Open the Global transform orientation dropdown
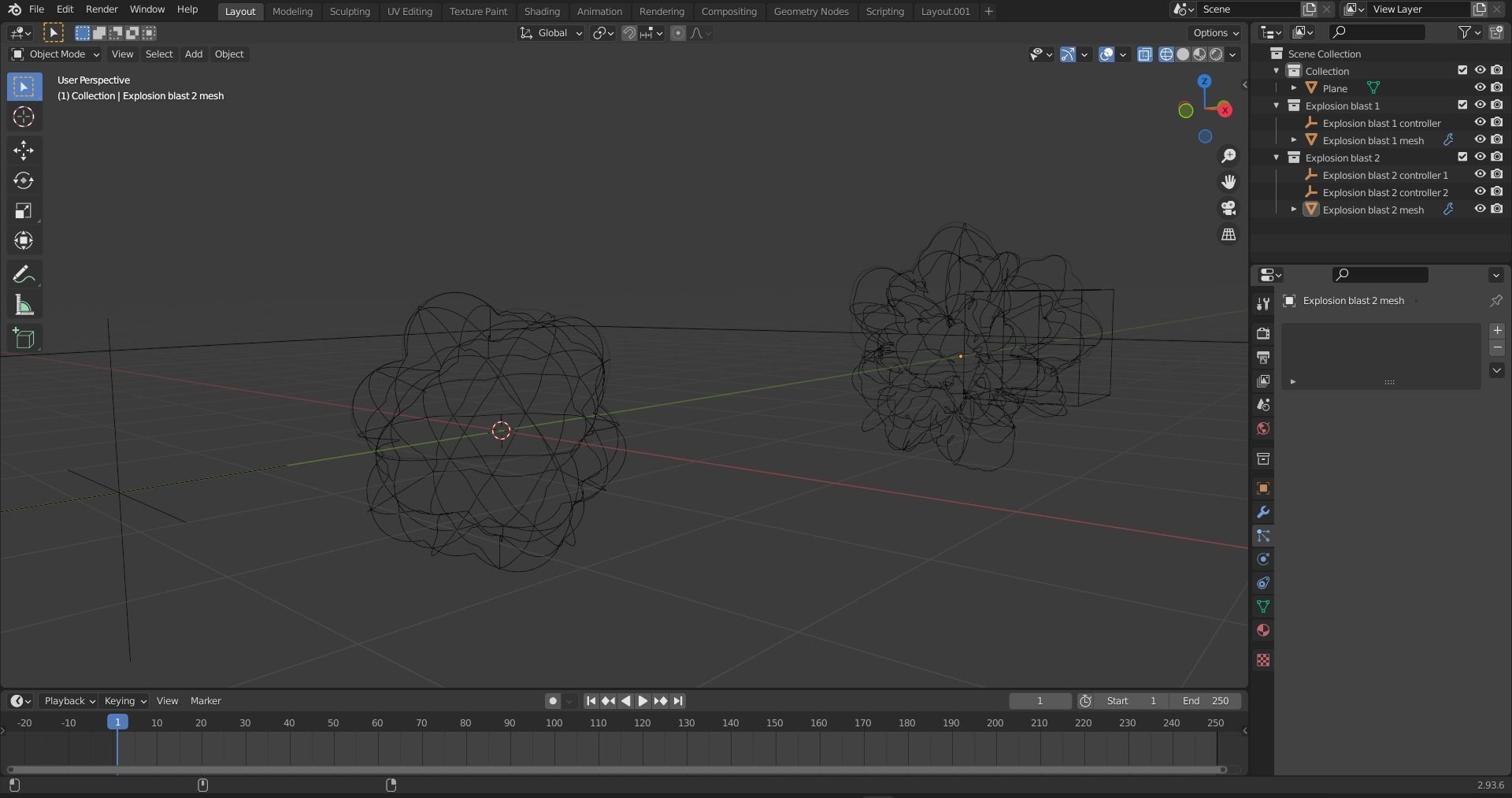 pos(550,33)
